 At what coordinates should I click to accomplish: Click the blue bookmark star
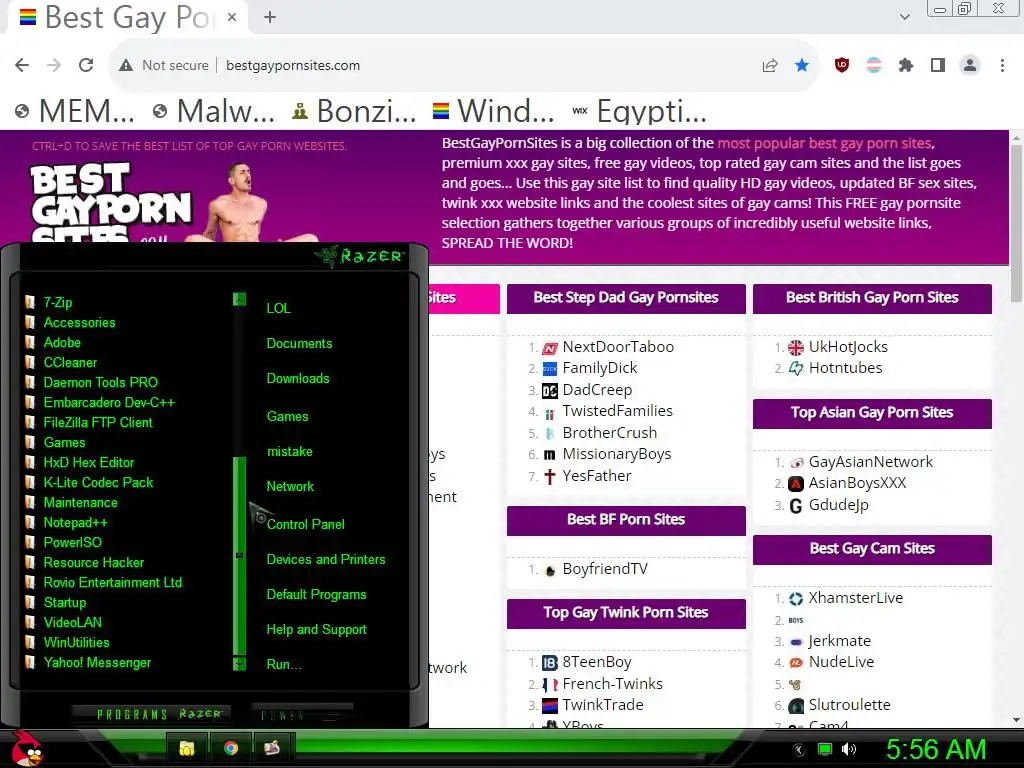802,65
